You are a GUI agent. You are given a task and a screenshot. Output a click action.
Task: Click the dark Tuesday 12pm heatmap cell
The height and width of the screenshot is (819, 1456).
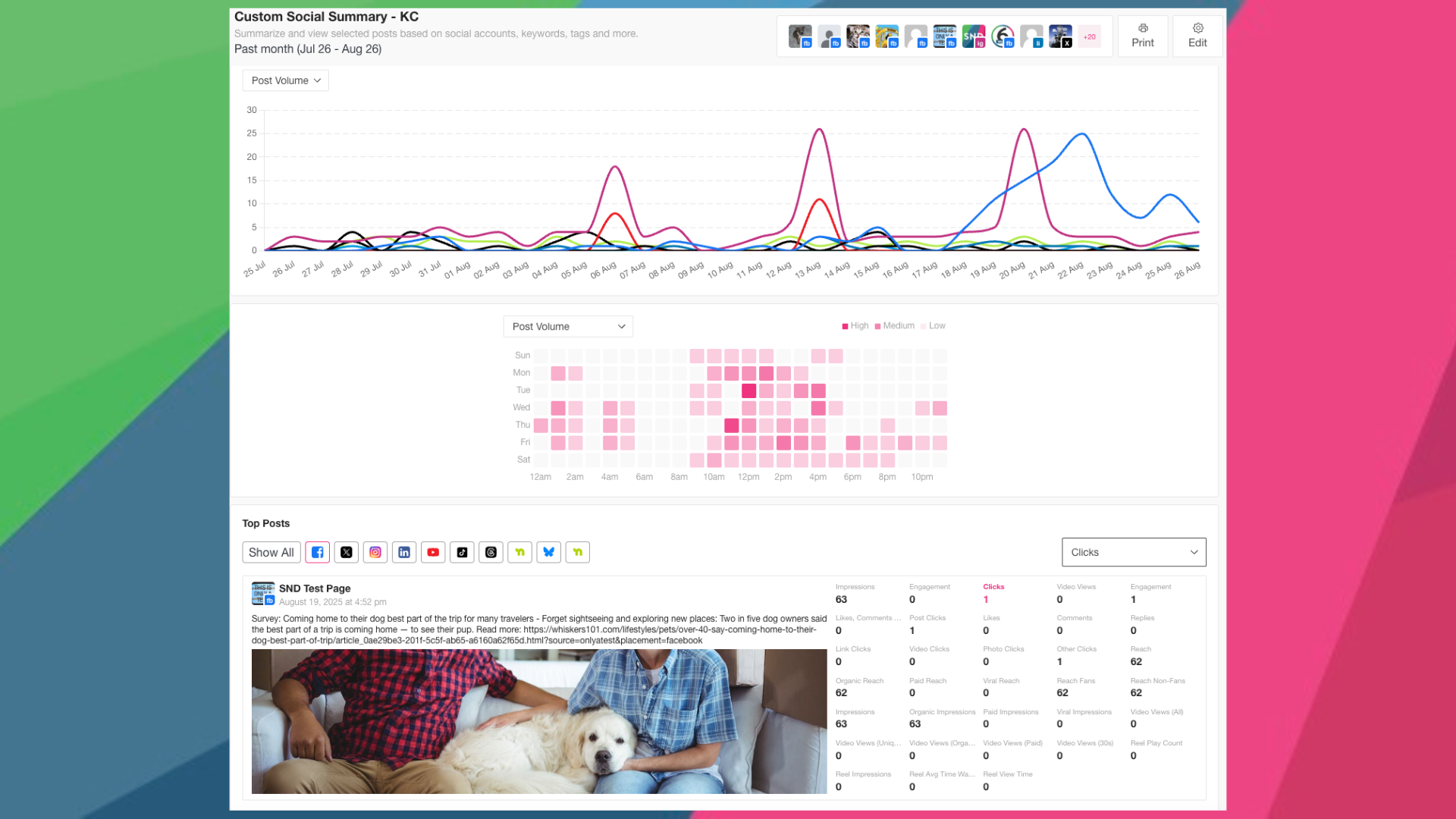click(748, 391)
